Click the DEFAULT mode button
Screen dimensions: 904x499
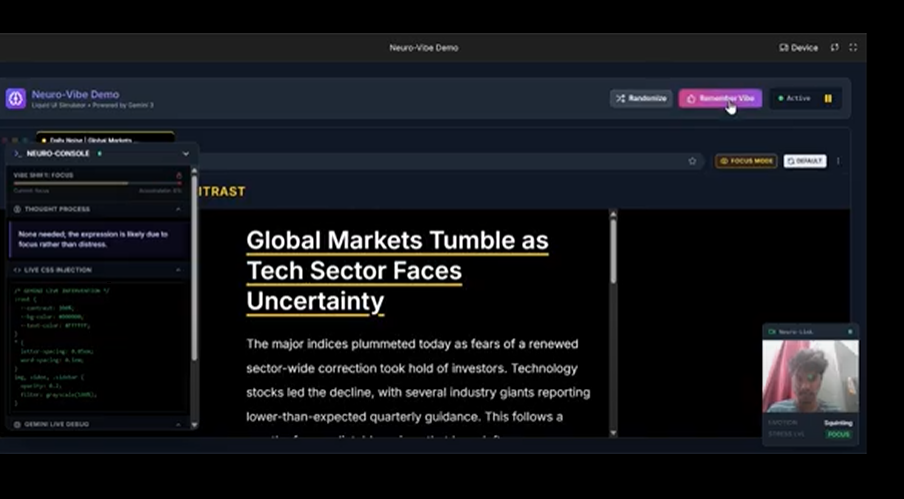point(805,161)
